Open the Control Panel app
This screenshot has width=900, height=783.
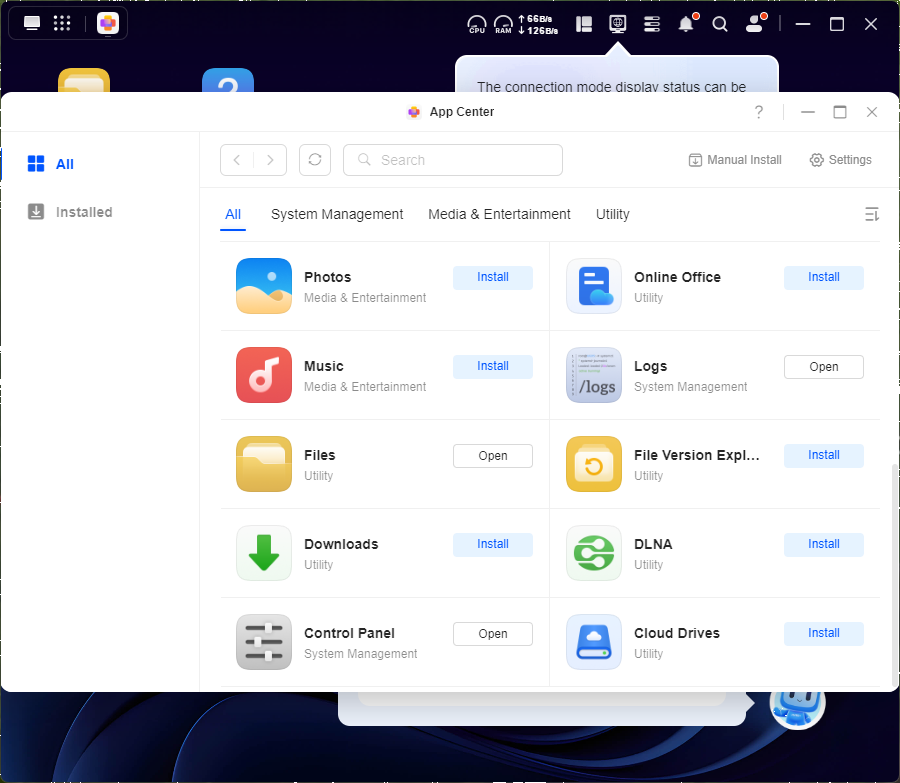click(493, 634)
